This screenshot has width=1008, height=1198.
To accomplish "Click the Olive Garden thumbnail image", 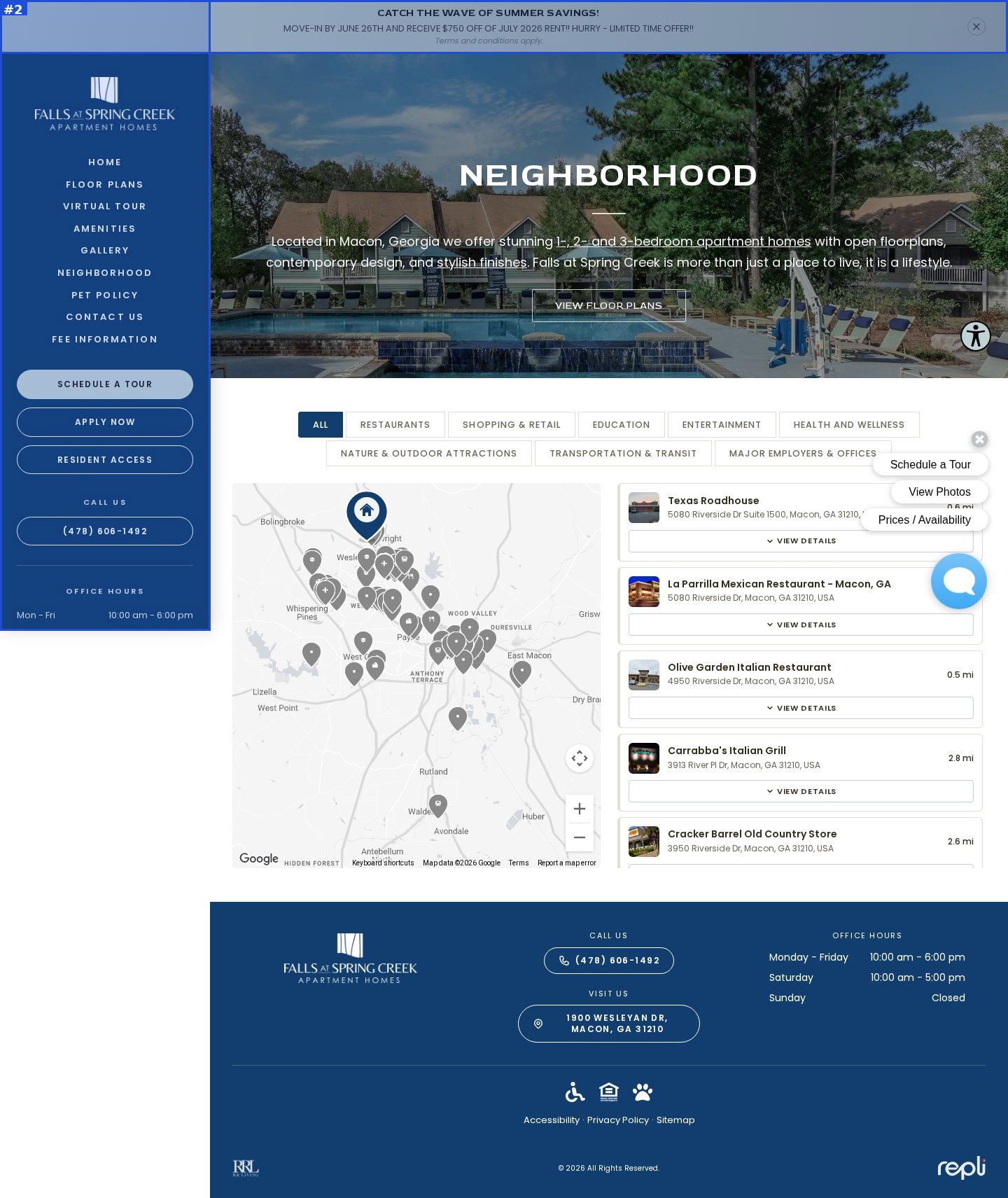I will [644, 675].
